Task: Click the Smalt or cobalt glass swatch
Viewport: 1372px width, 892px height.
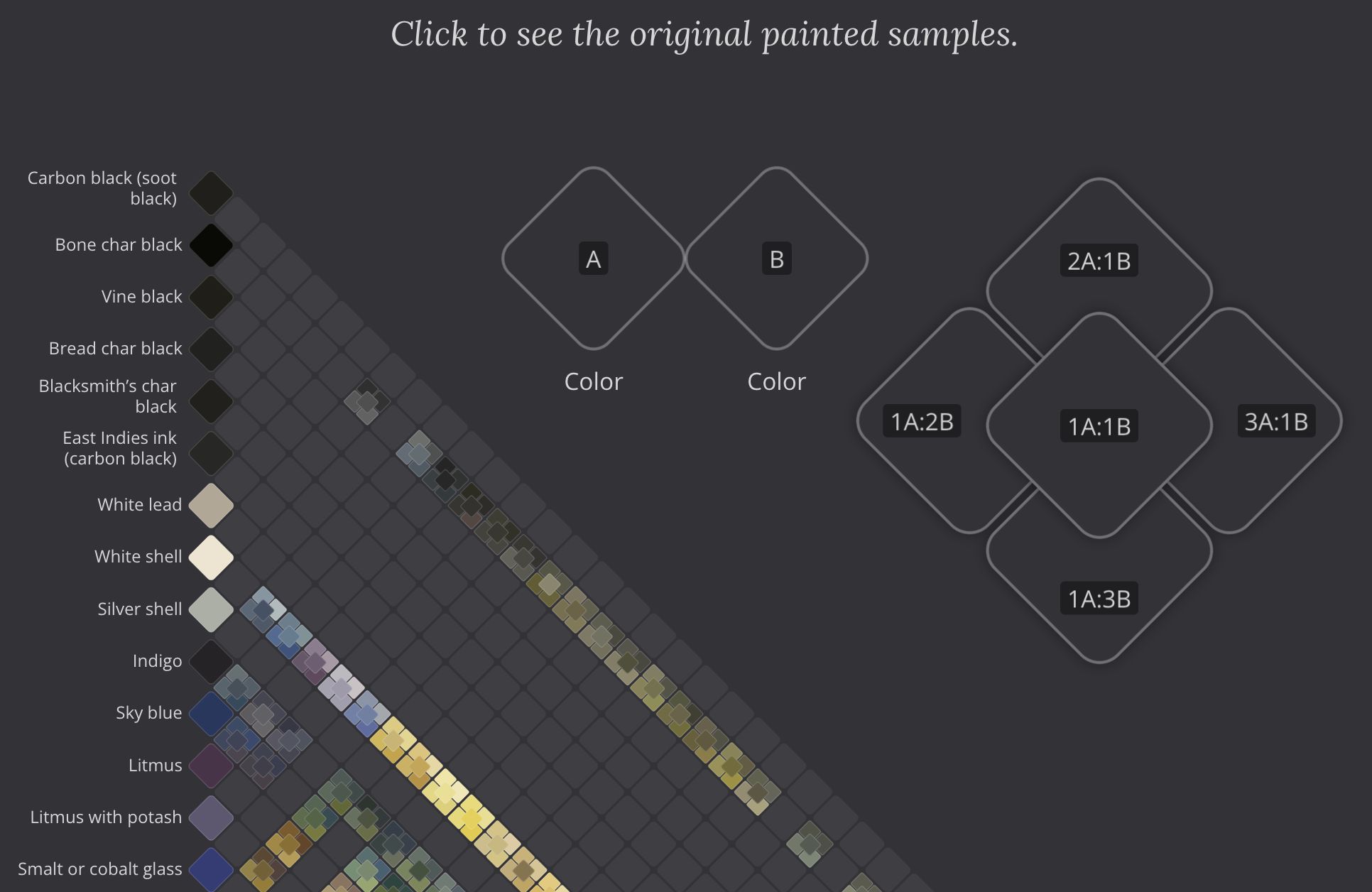Action: pos(211,869)
